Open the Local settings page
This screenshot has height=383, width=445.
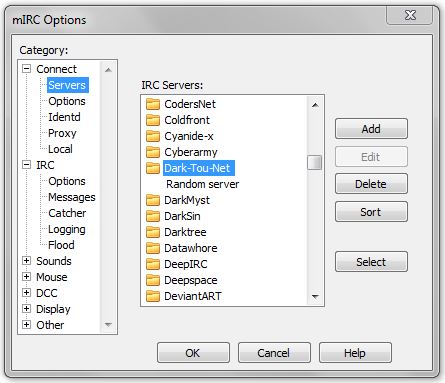coord(60,149)
